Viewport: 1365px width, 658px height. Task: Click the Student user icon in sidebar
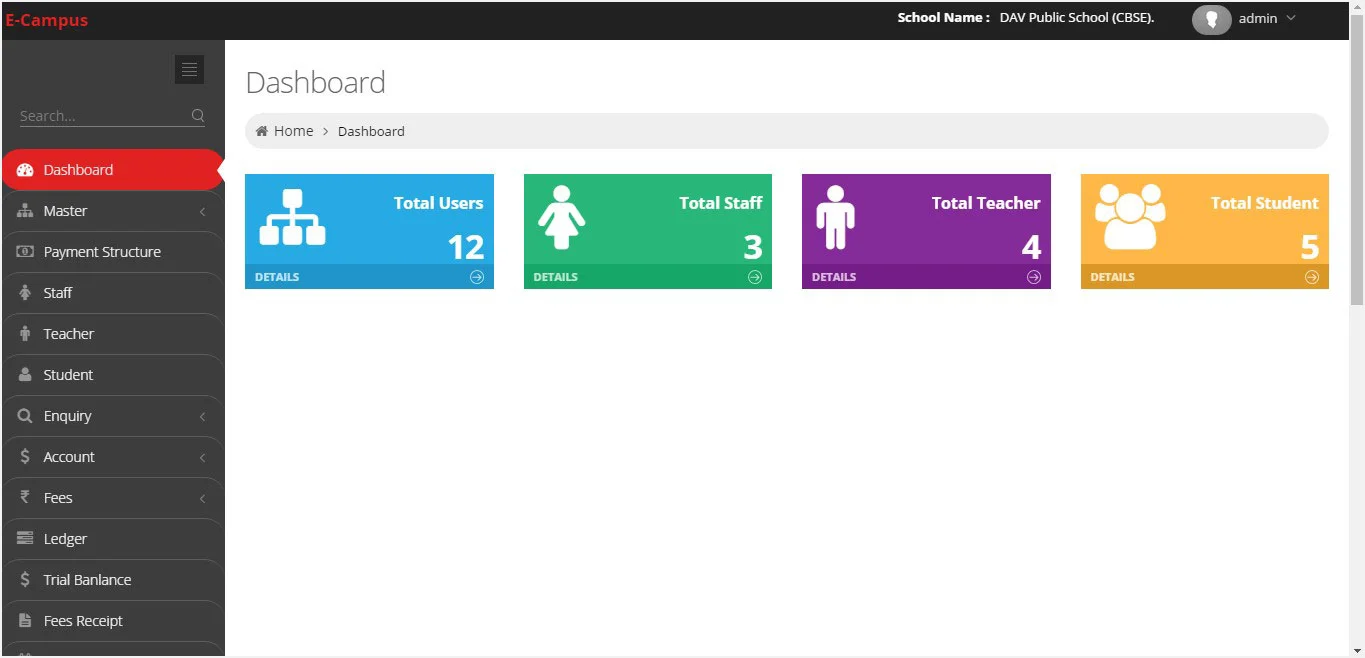pos(26,375)
